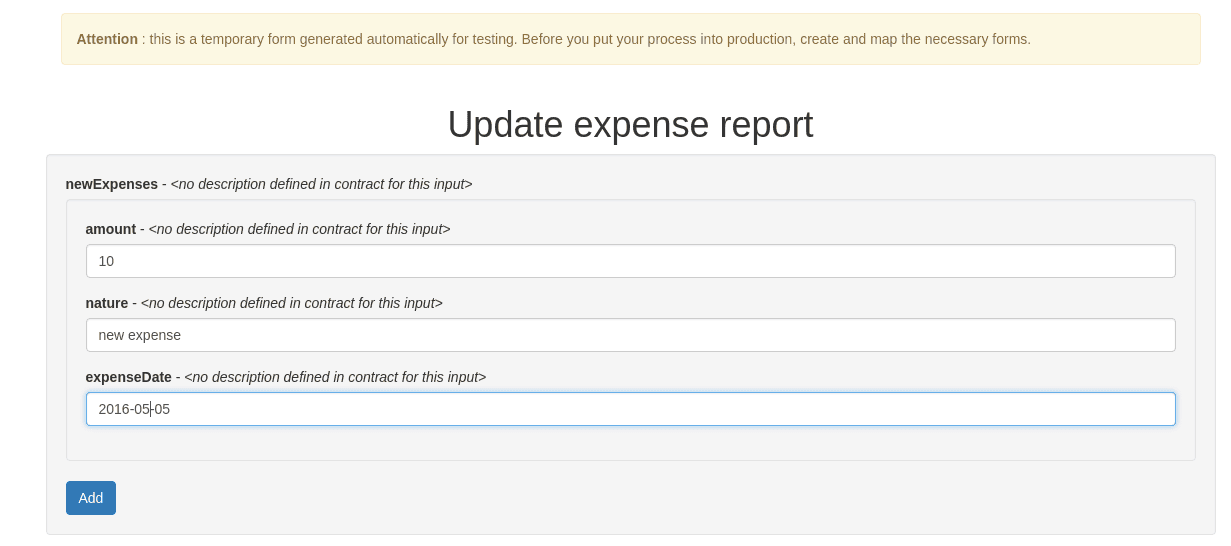
Task: Click the temporary form warning message text
Action: coord(590,39)
